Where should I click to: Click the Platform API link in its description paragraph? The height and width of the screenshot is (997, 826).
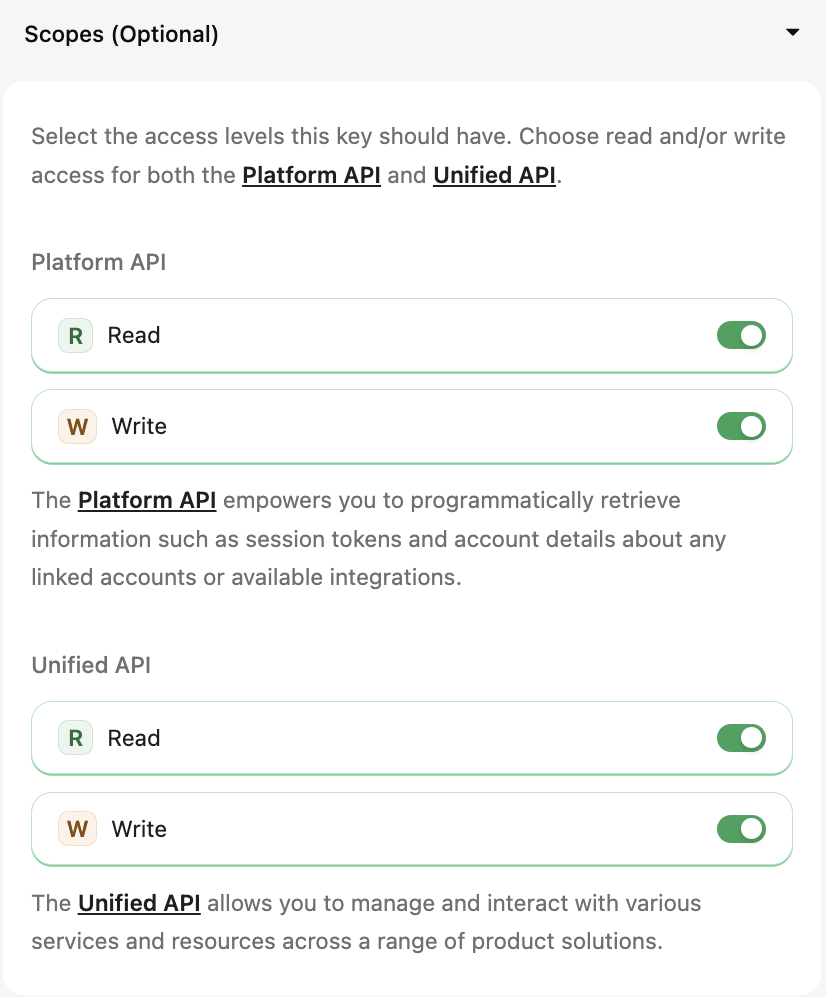click(x=146, y=500)
